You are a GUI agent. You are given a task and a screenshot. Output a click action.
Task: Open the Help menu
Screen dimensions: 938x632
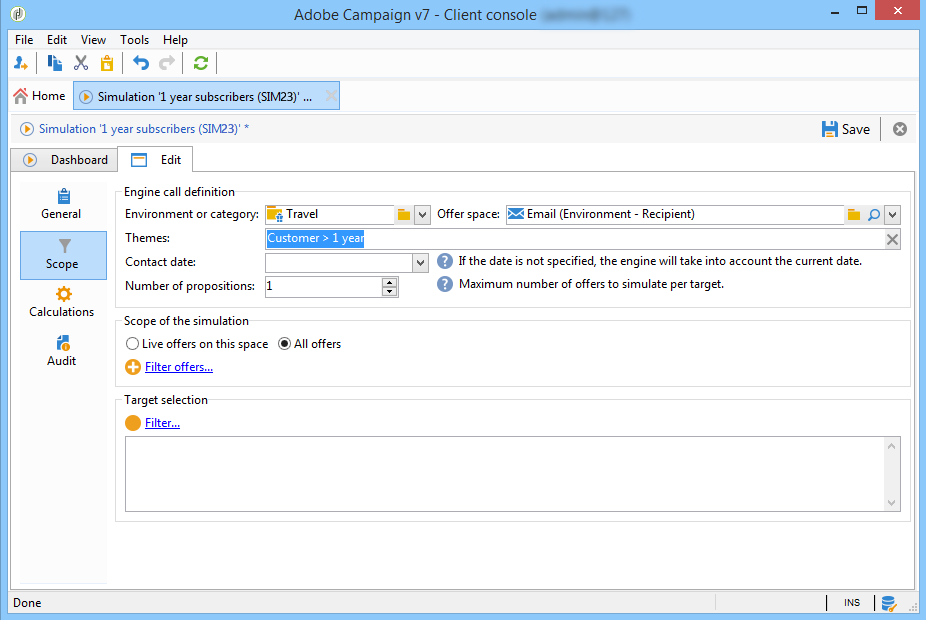coord(175,40)
